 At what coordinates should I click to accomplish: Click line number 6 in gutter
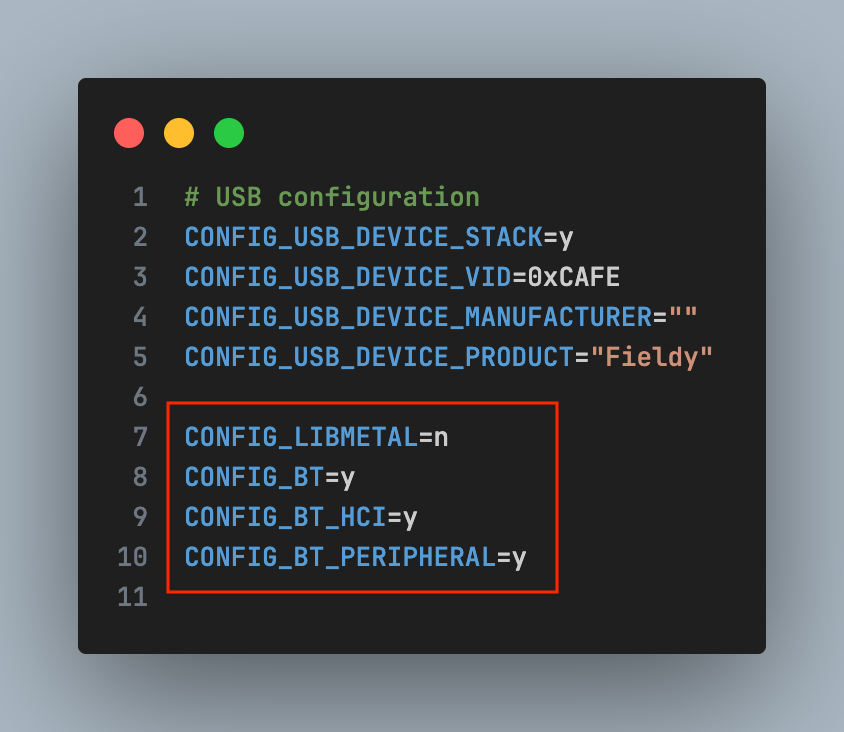[x=140, y=397]
